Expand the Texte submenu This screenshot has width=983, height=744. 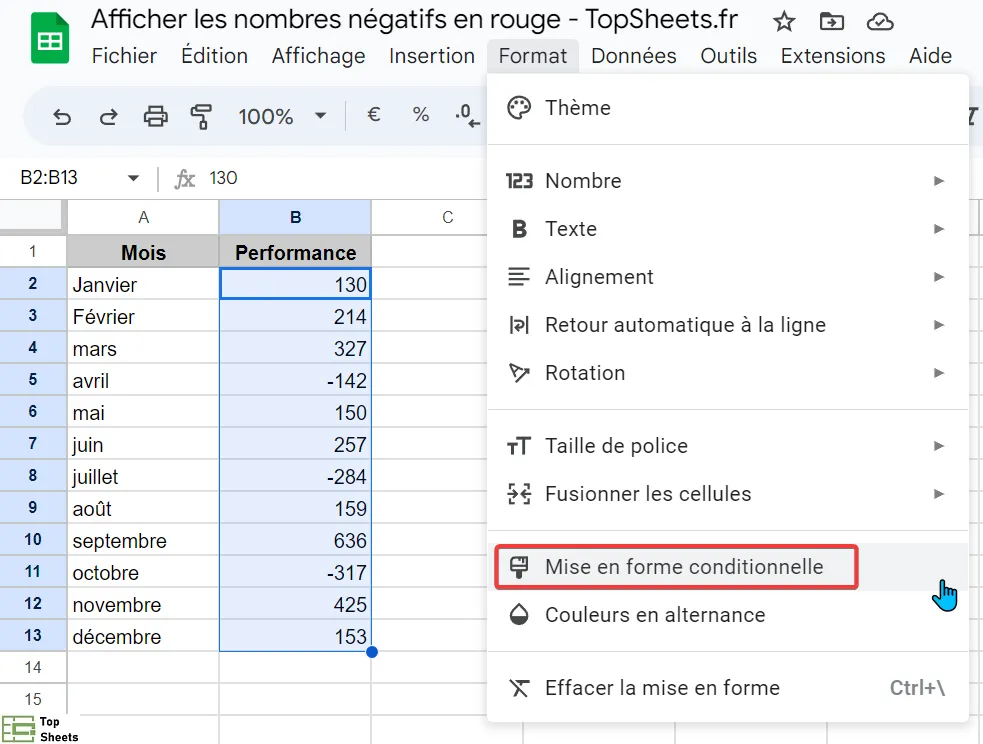pos(728,229)
